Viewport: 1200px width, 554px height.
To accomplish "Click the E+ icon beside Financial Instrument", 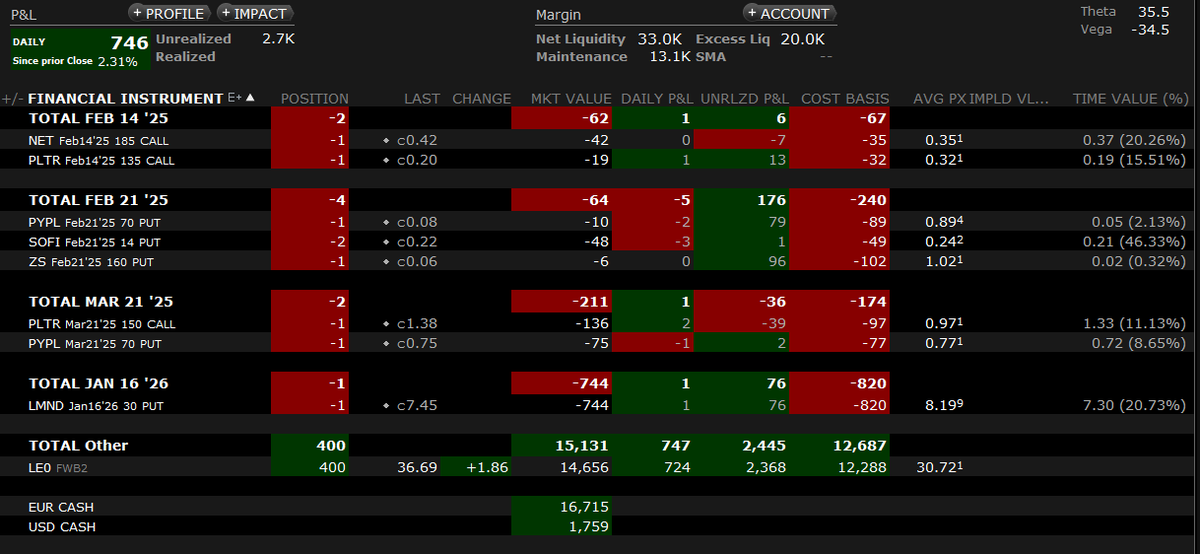I will [235, 98].
